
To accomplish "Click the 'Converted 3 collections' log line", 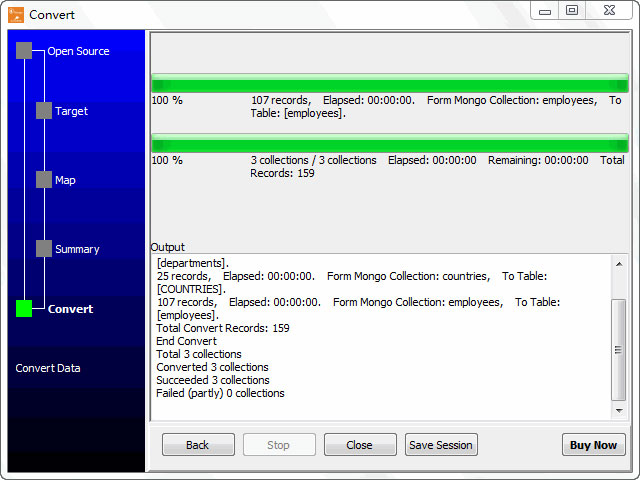I will [x=212, y=367].
